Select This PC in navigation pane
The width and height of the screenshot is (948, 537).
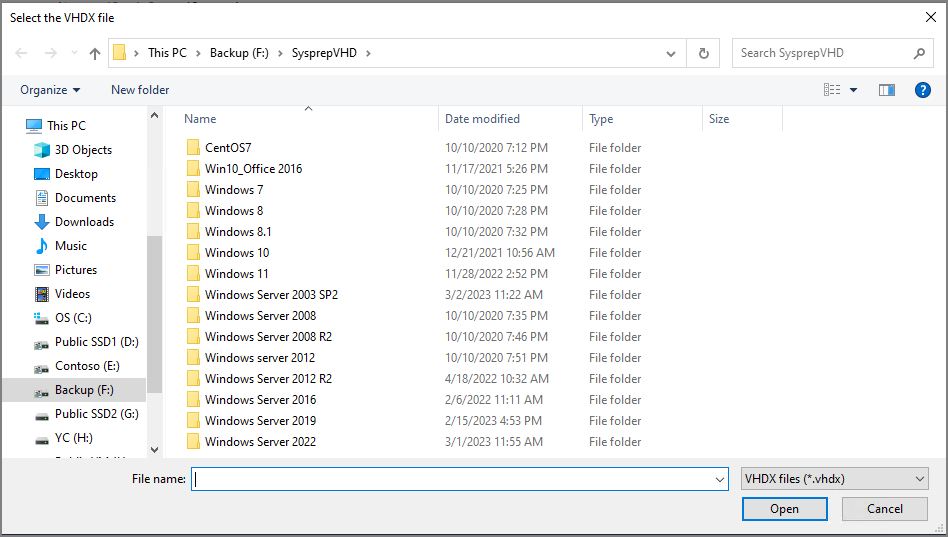tap(67, 126)
